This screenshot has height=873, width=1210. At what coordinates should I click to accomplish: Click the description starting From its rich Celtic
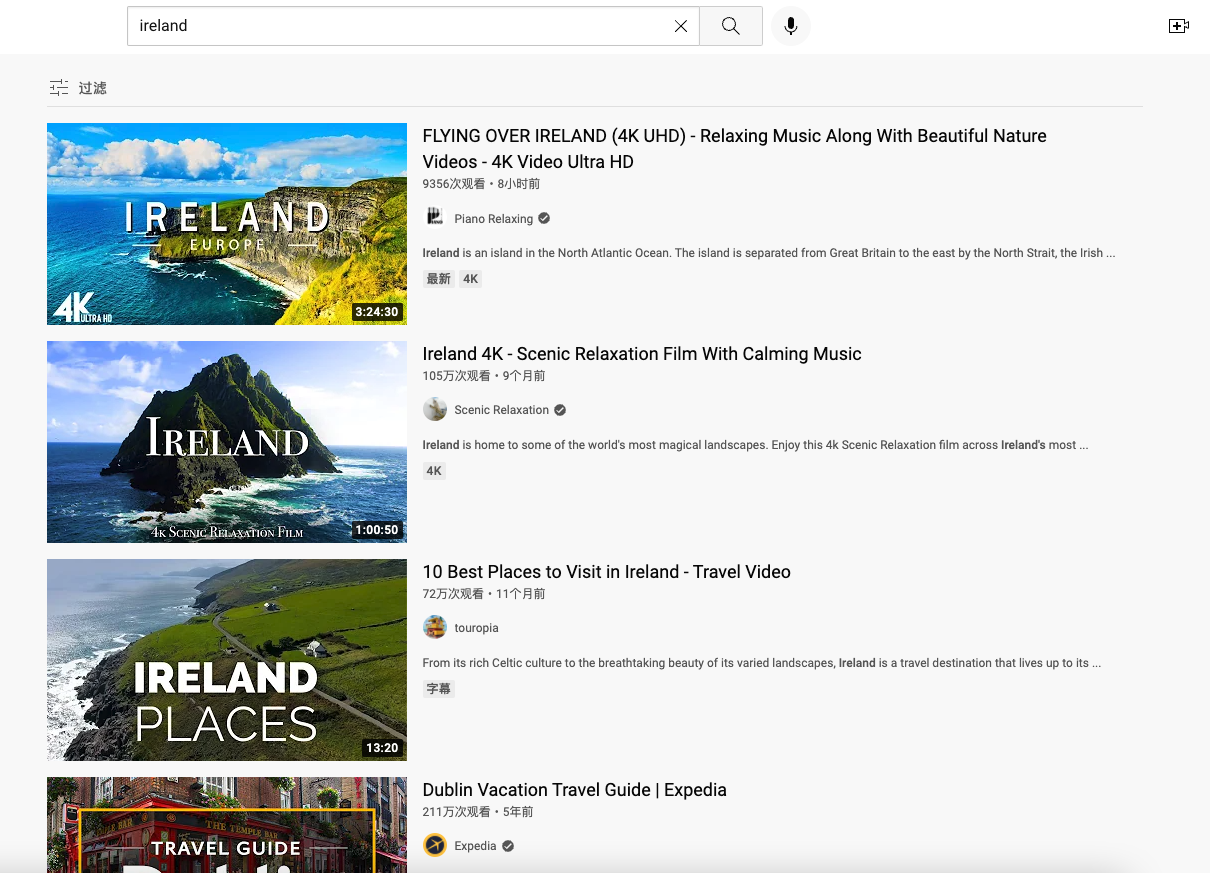click(x=762, y=663)
